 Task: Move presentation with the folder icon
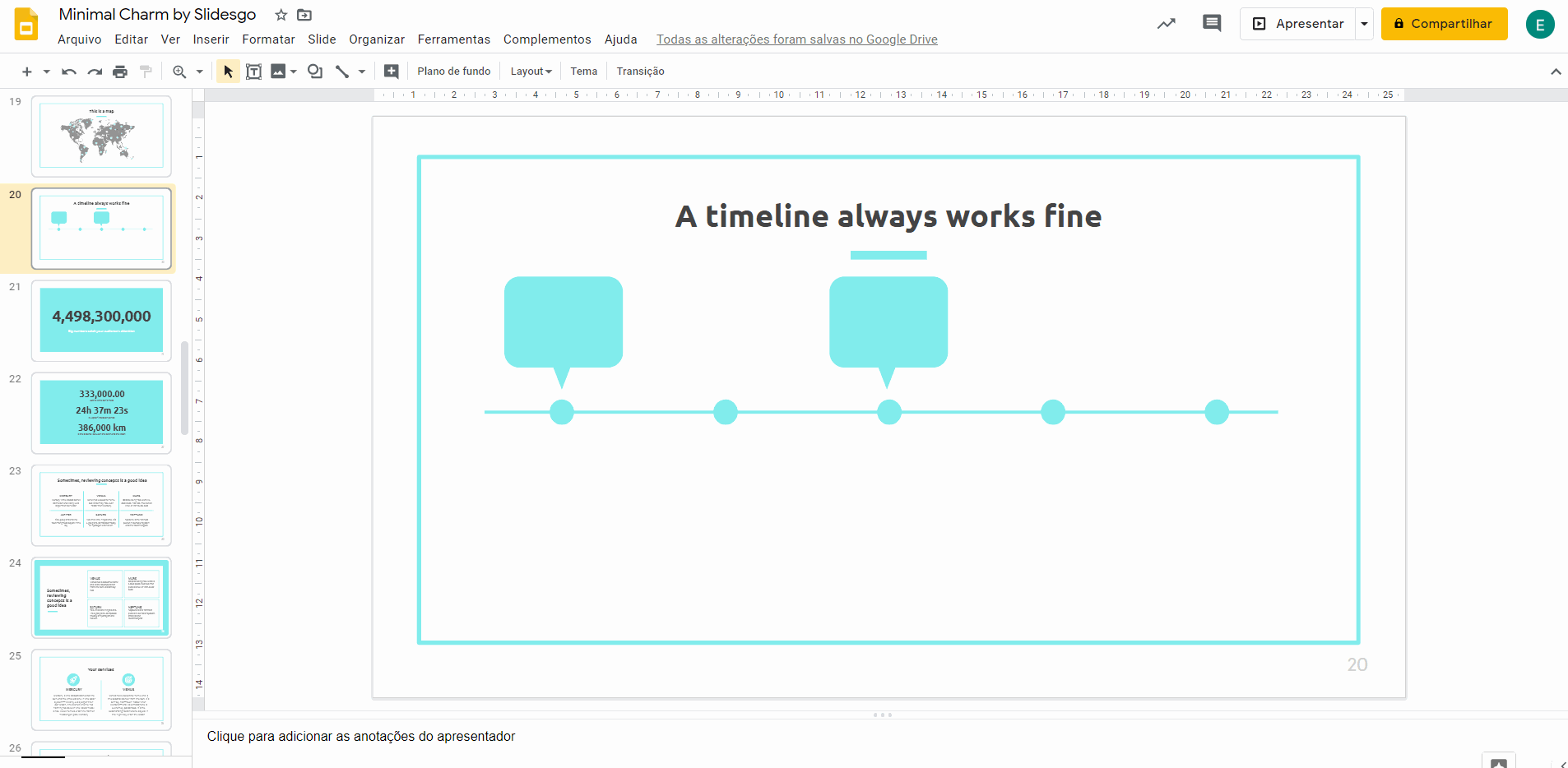point(304,15)
